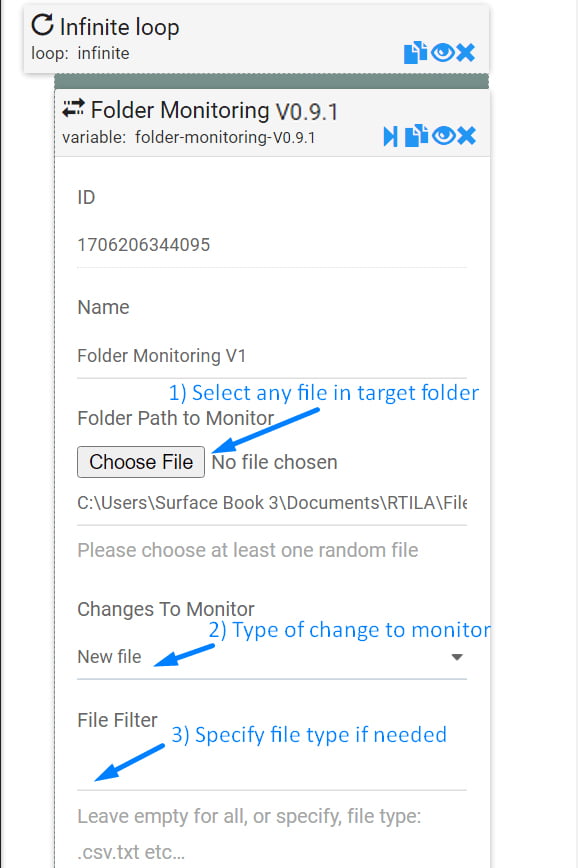Duplicate the Infinite loop block
The height and width of the screenshot is (868, 578).
pyautogui.click(x=415, y=53)
